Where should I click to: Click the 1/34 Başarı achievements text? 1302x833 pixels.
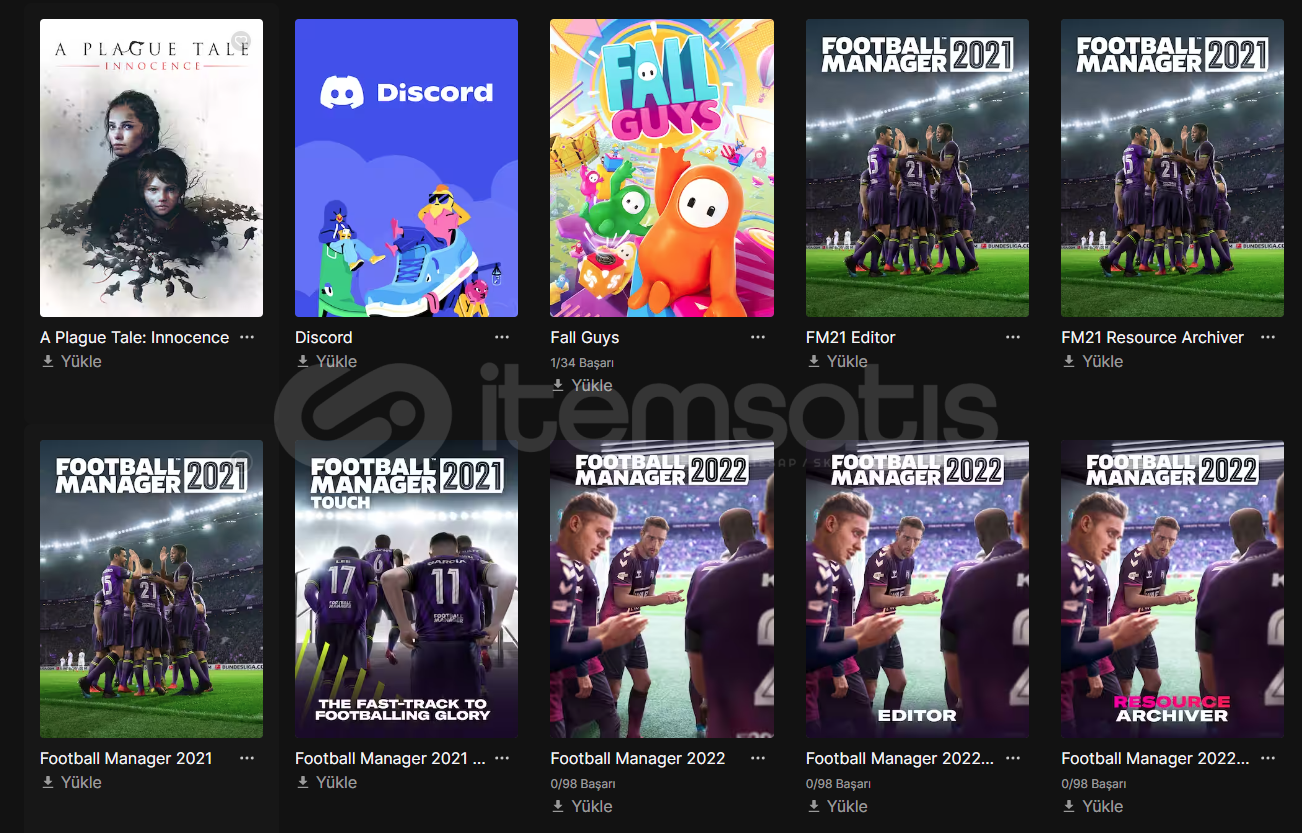tap(582, 363)
